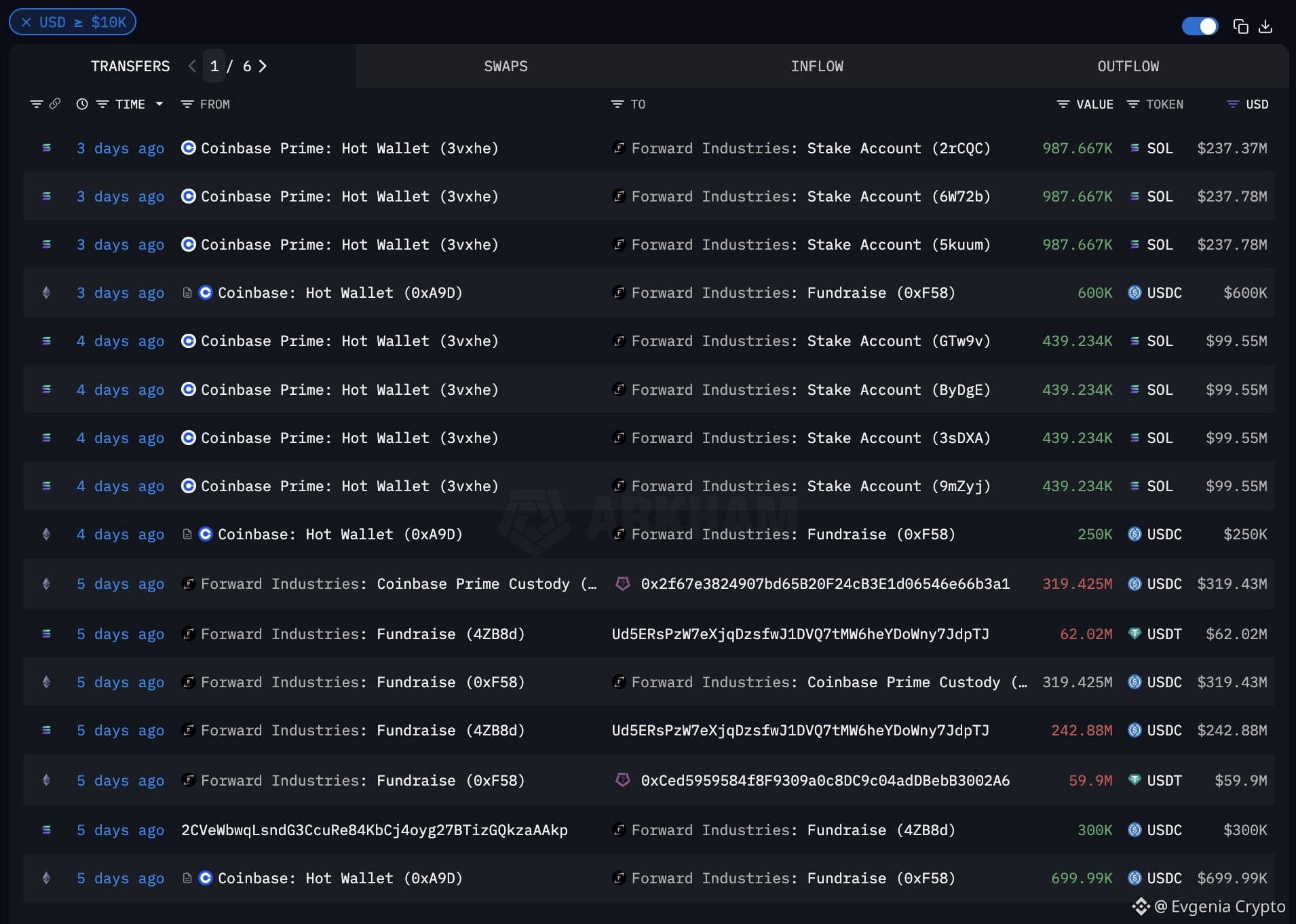Click Solana chain icon on $237.37M row
The height and width of the screenshot is (924, 1296).
click(46, 147)
